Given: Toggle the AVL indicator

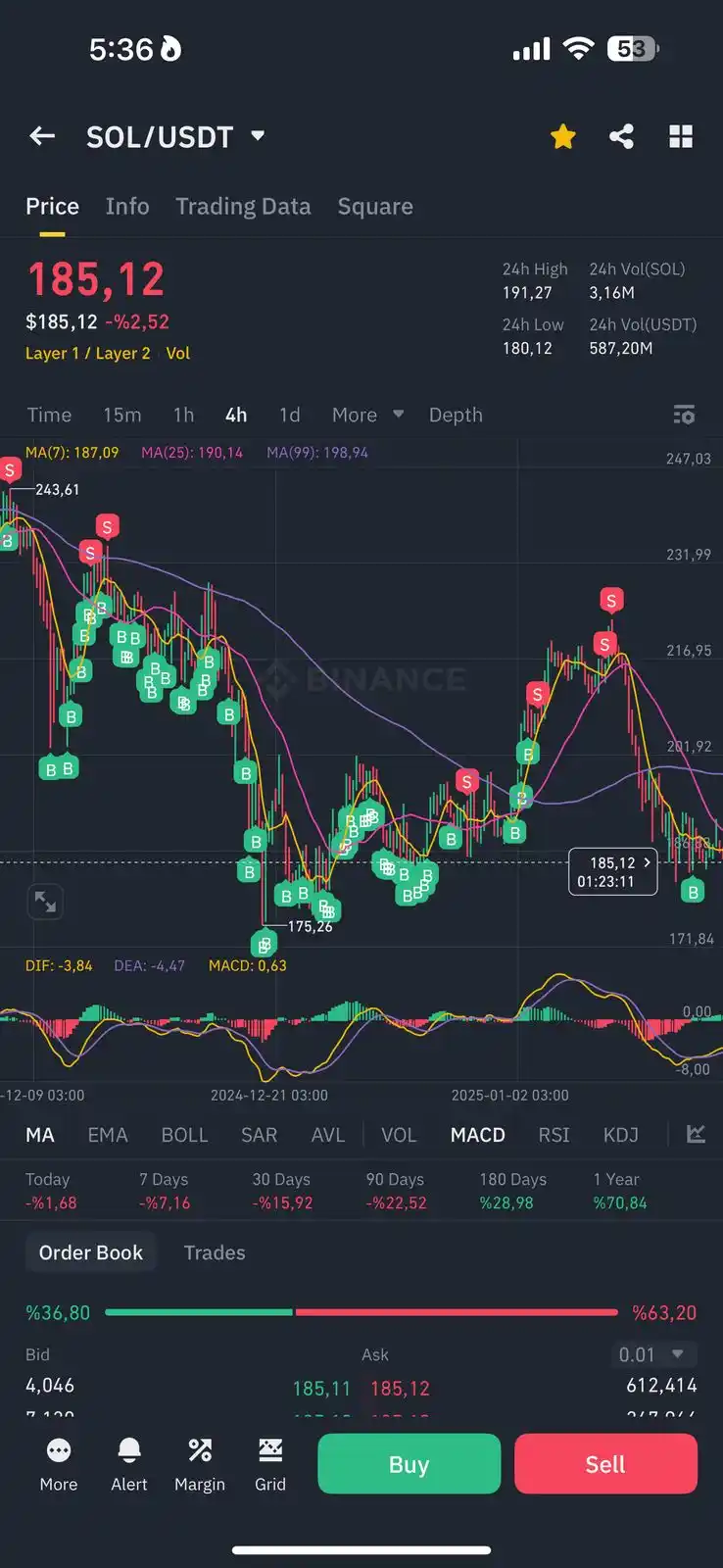Looking at the screenshot, I should pyautogui.click(x=328, y=1135).
